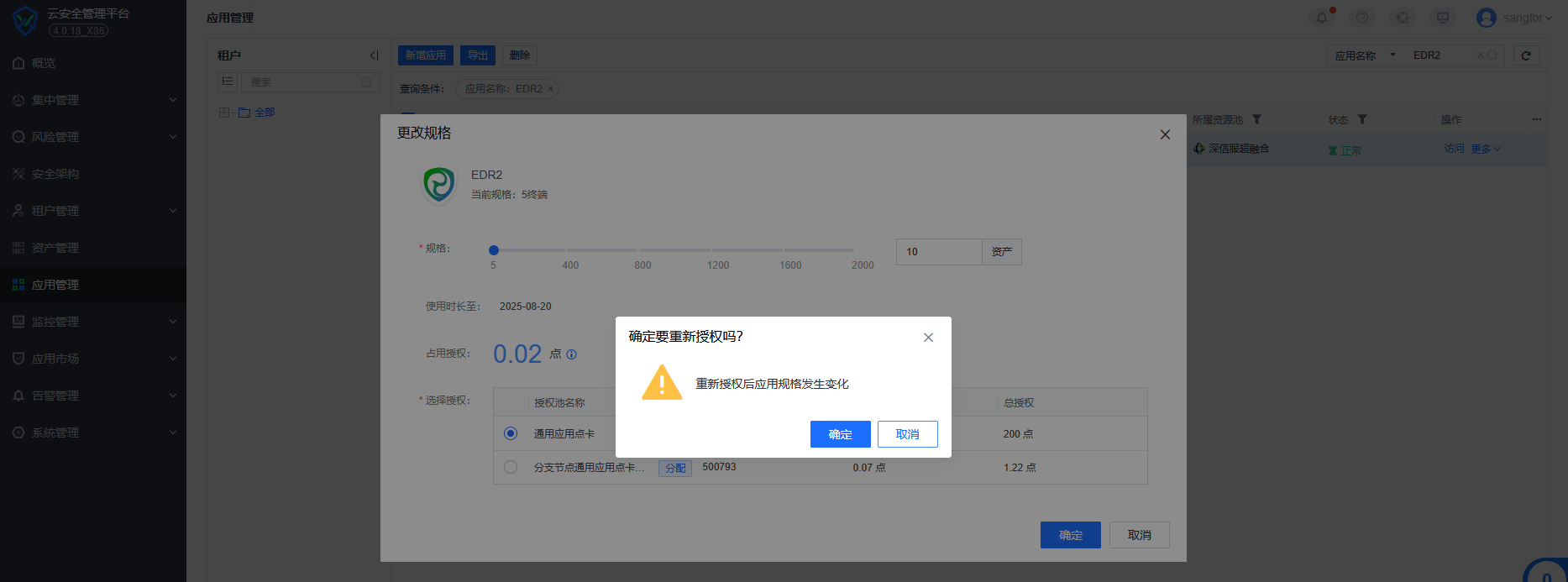
Task: Click the filter icon on 状态 column
Action: [x=1362, y=119]
